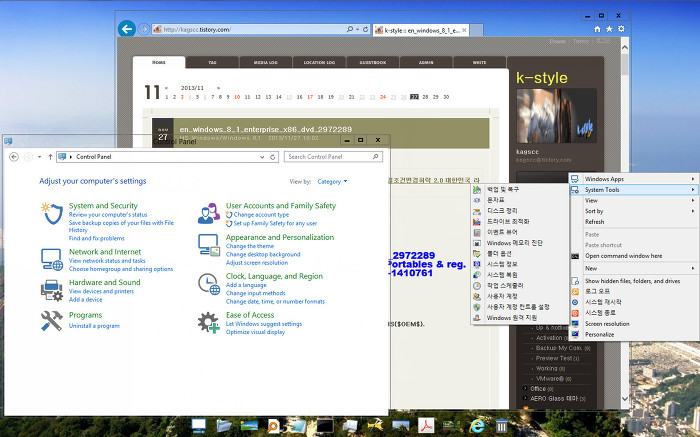Open the Recycle Bin dock icon
This screenshot has width=700, height=437.
tap(502, 425)
